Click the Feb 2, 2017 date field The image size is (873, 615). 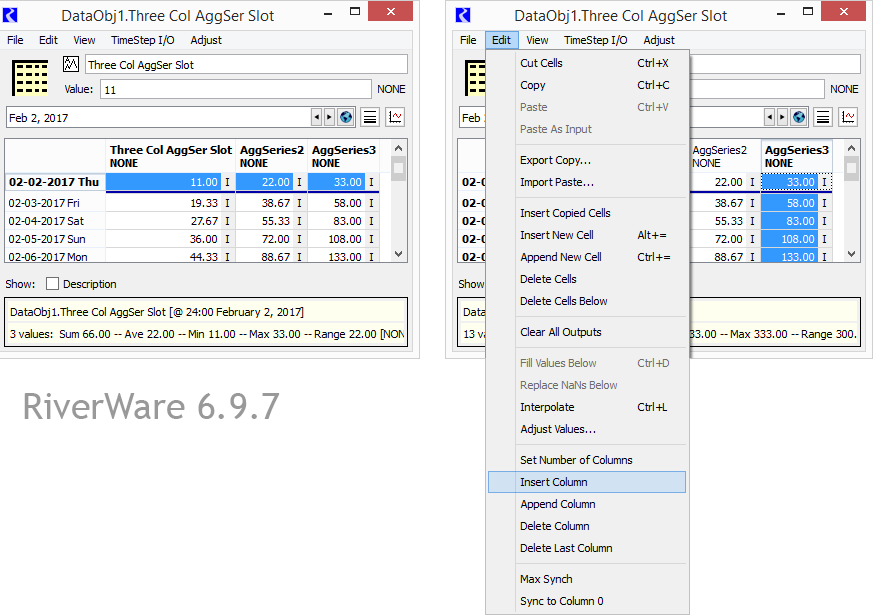click(159, 117)
